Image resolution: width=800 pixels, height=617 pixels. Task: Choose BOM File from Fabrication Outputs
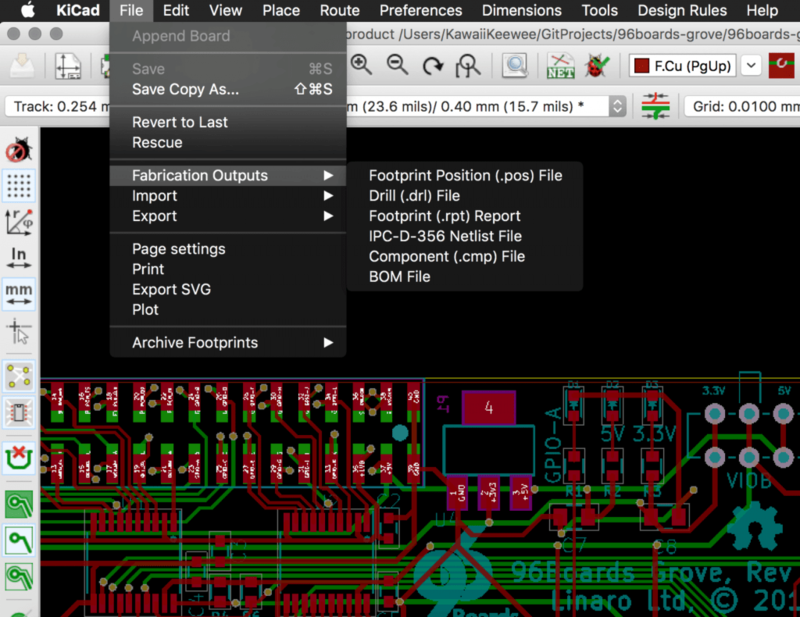point(399,276)
